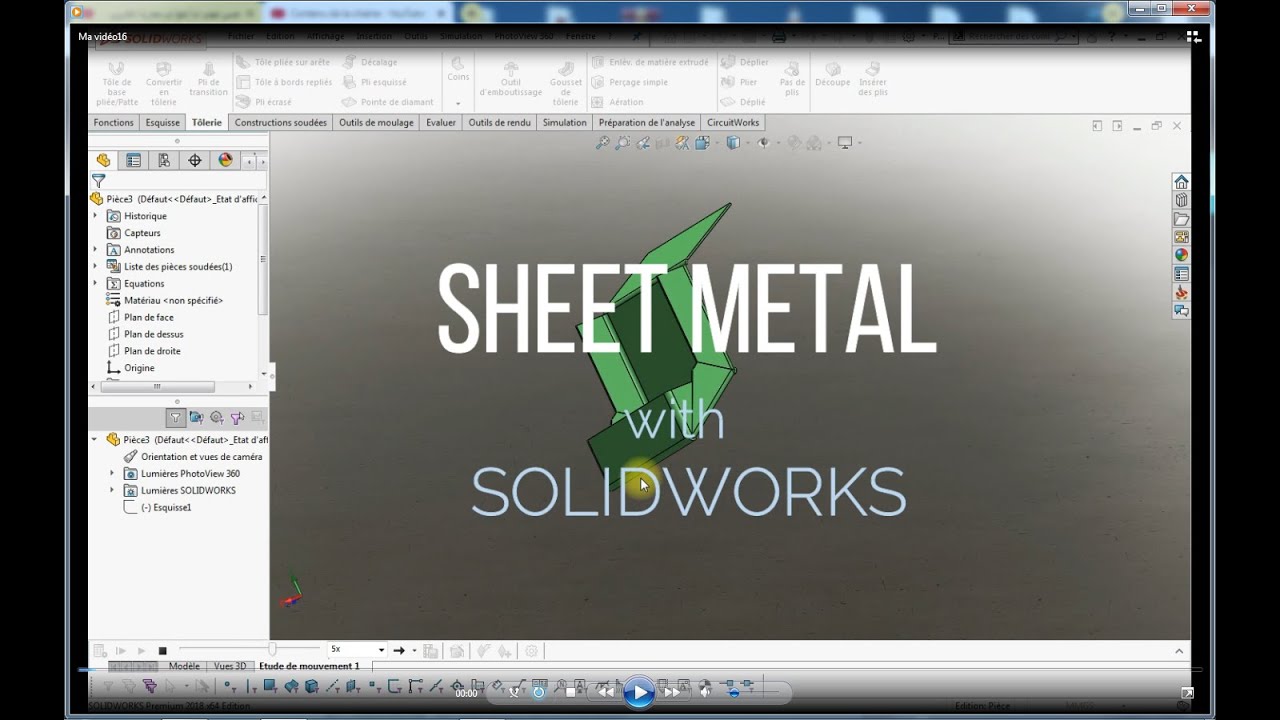1280x720 pixels.
Task: Open the ConfigurationManager tab icon
Action: (164, 160)
